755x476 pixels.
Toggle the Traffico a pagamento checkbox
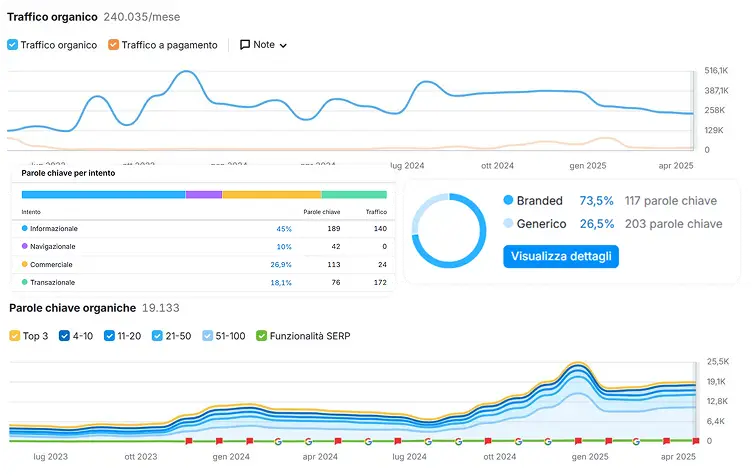point(113,45)
